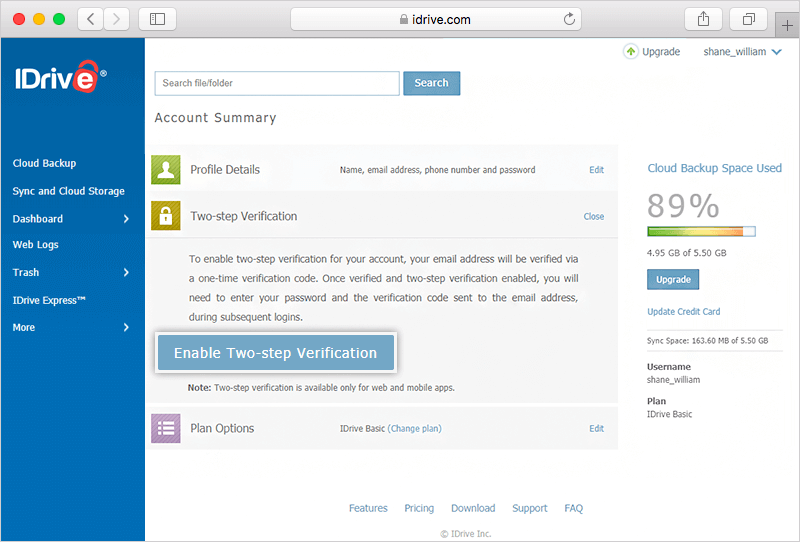The height and width of the screenshot is (542, 800).
Task: Open the Download footer link
Action: (473, 508)
